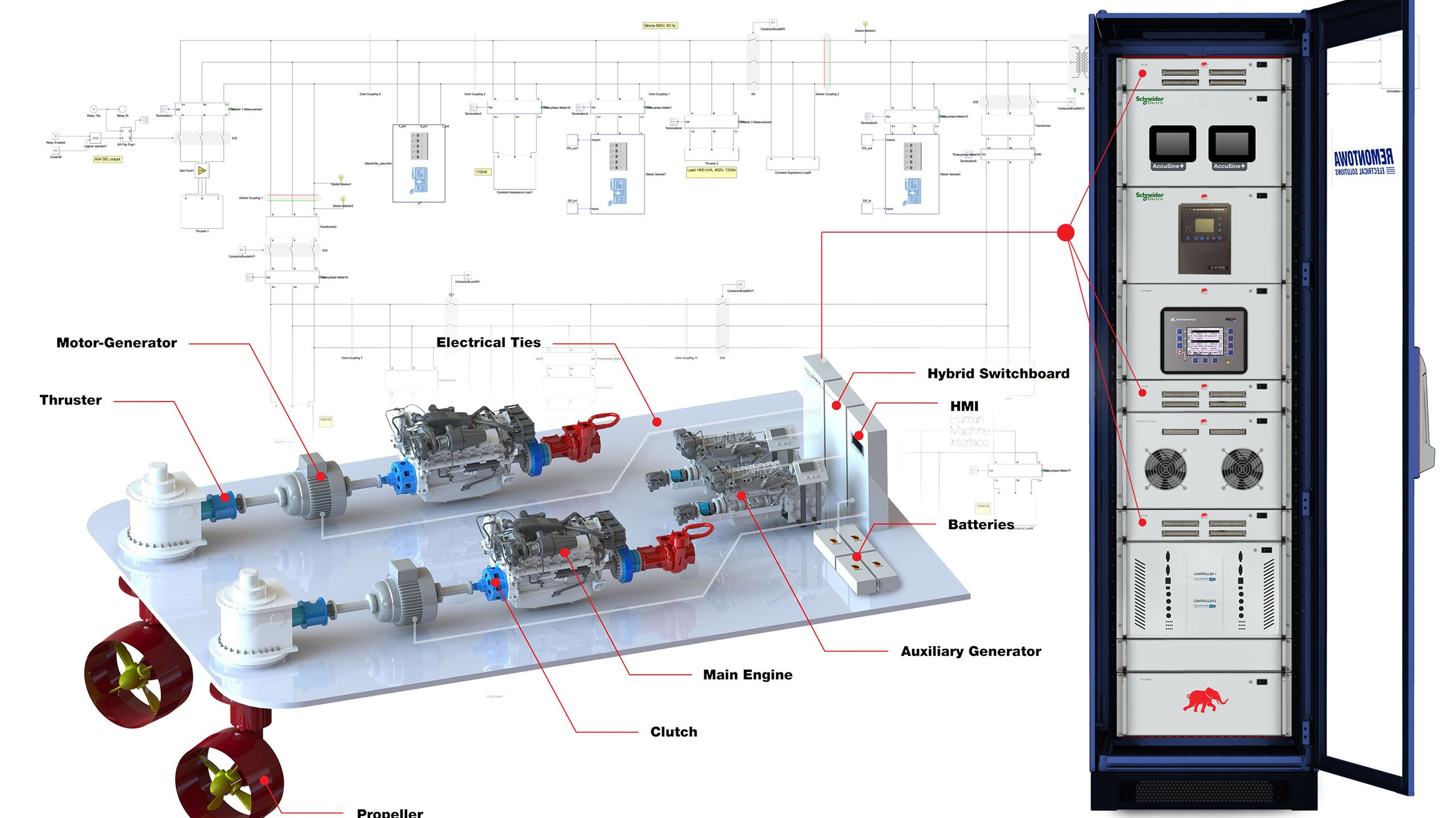Click the A04 SEL output yellow note
This screenshot has height=818, width=1456.
107,159
